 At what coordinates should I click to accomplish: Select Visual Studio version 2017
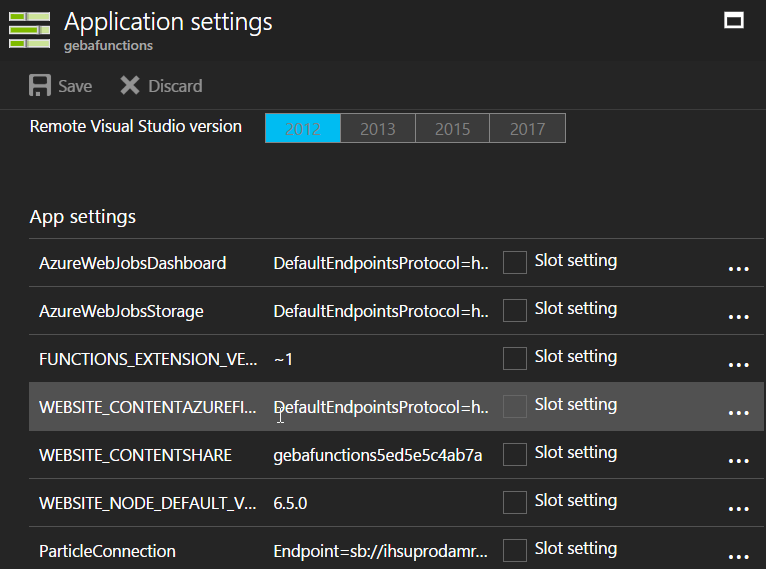527,129
